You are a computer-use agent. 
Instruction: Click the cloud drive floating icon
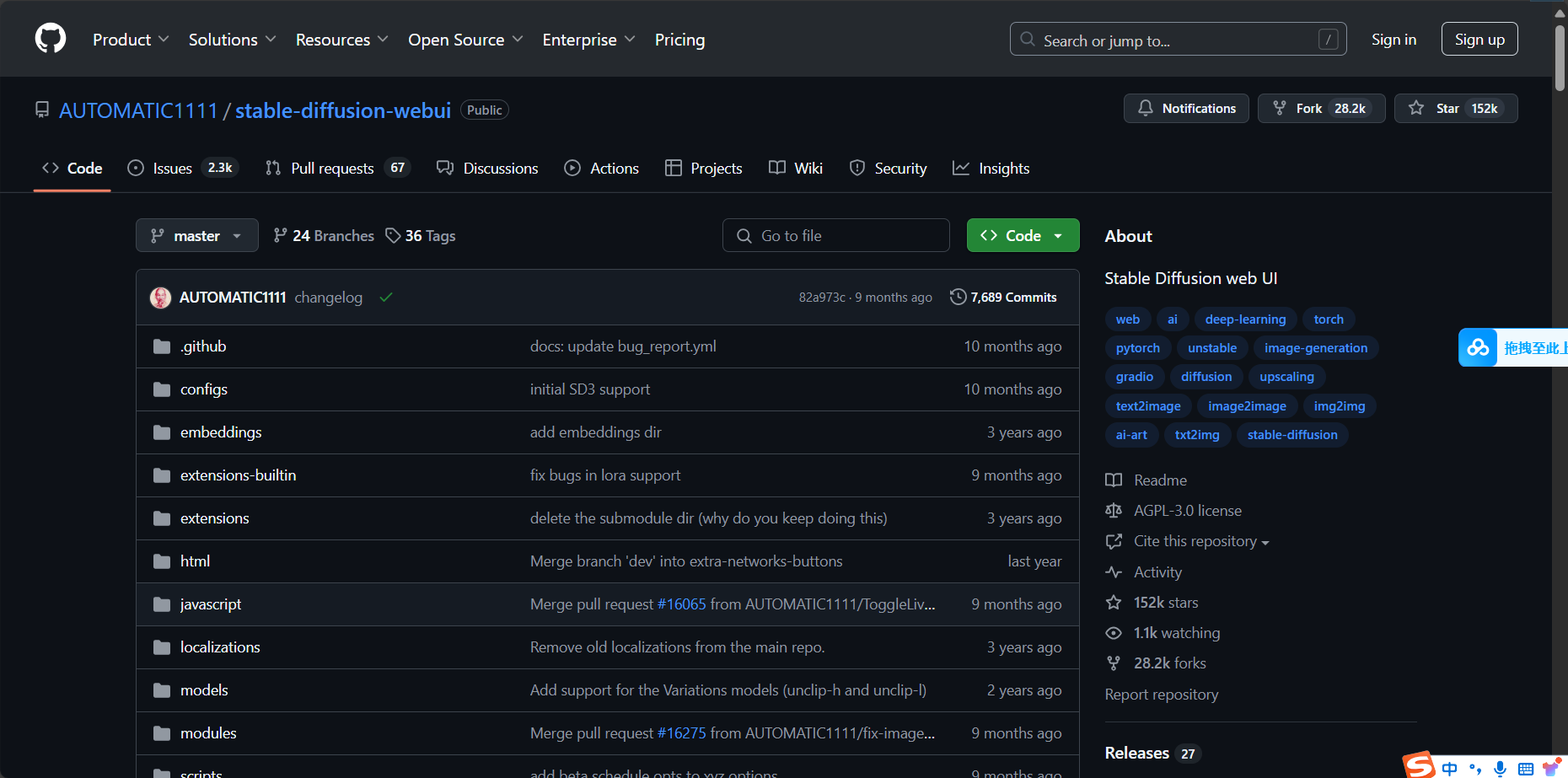1478,347
